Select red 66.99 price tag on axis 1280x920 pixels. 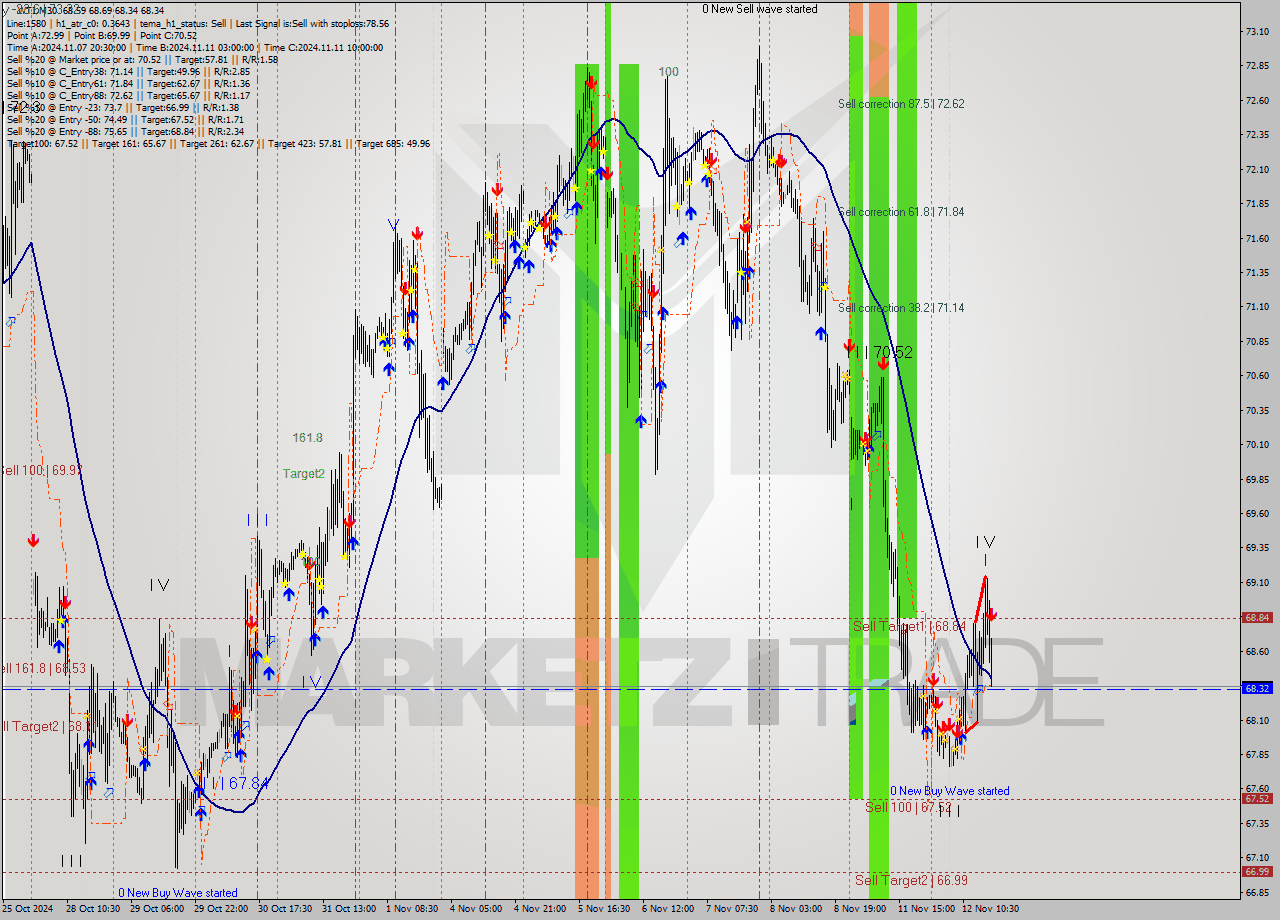[x=1256, y=872]
